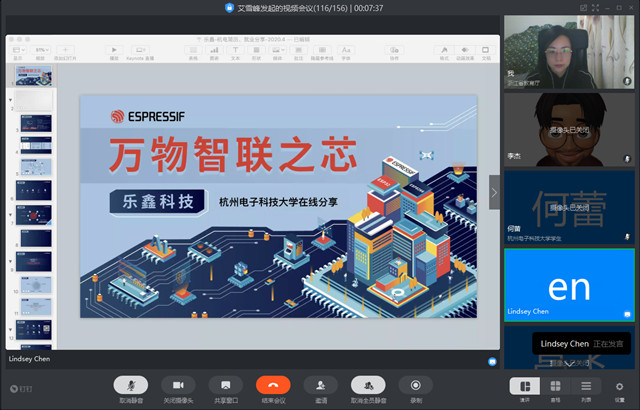
Task: Click the Keynote play slideshow button
Action: 115,49
